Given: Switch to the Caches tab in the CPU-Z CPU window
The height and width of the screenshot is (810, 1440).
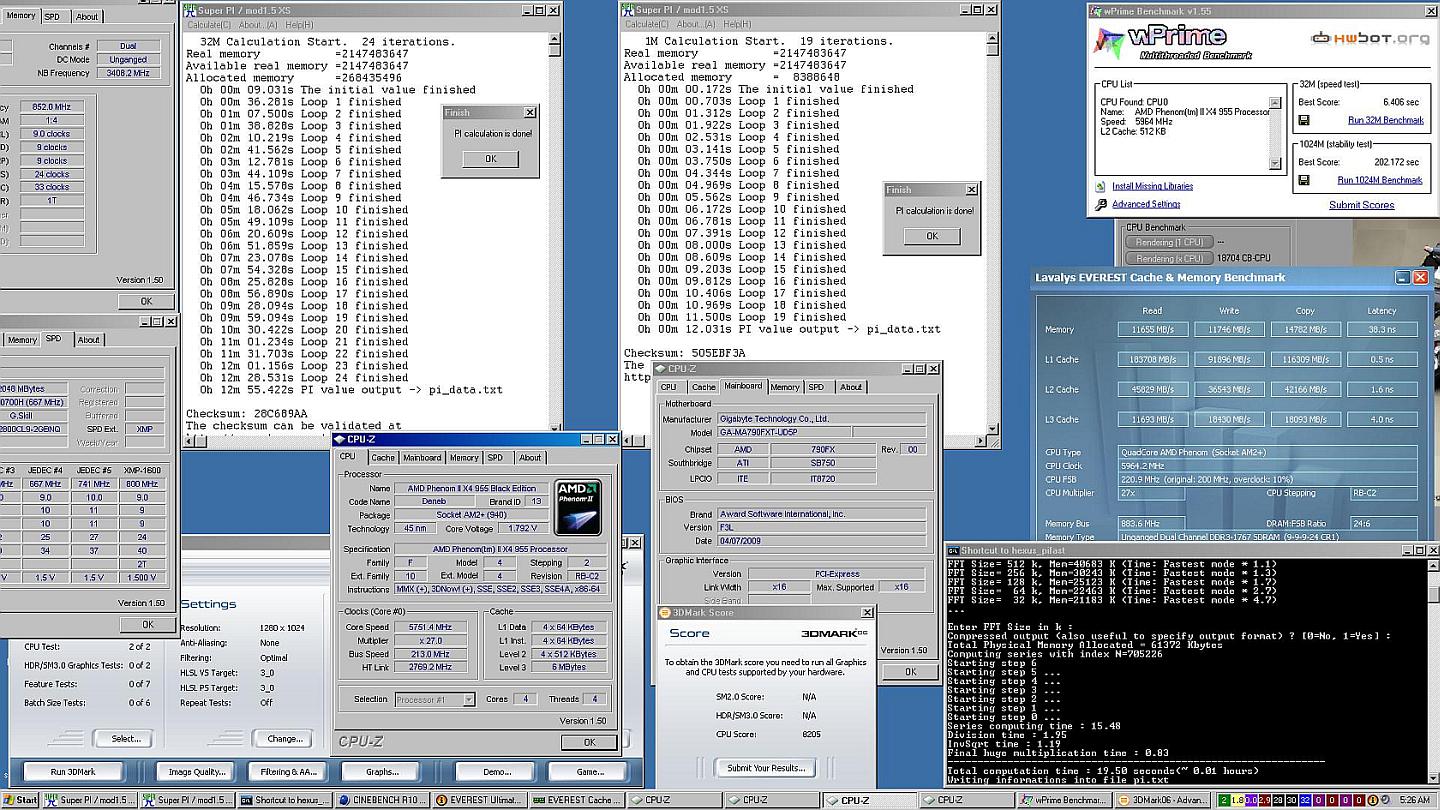Looking at the screenshot, I should (x=383, y=457).
